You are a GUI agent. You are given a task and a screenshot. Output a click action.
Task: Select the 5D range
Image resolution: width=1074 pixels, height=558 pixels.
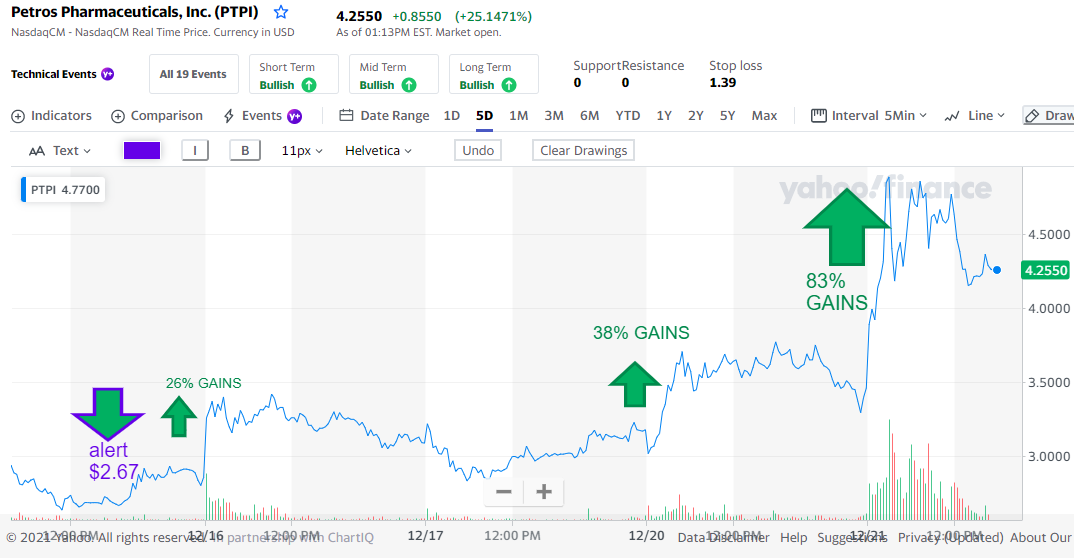coord(484,116)
